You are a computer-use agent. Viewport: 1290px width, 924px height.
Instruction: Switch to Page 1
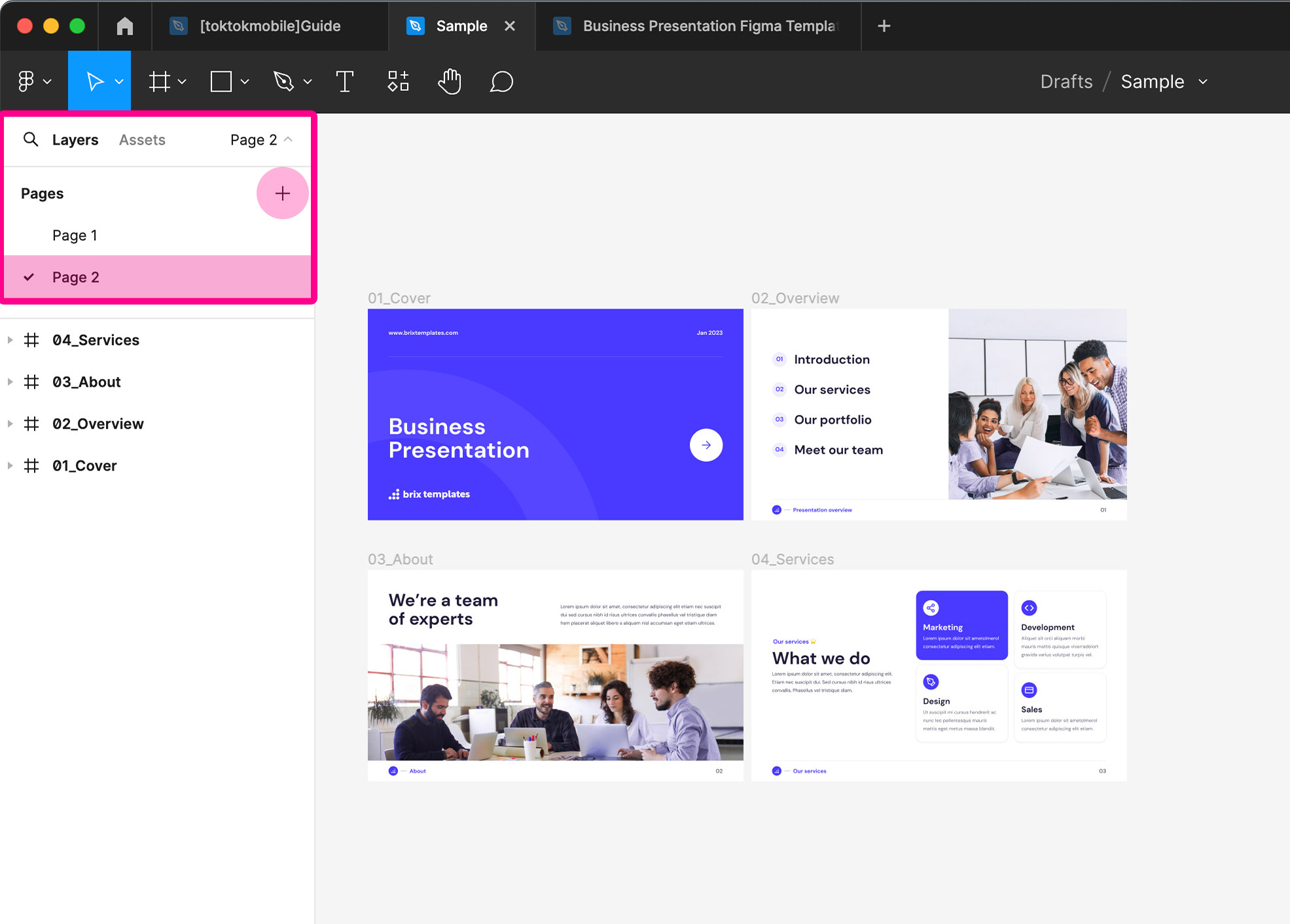coord(75,235)
